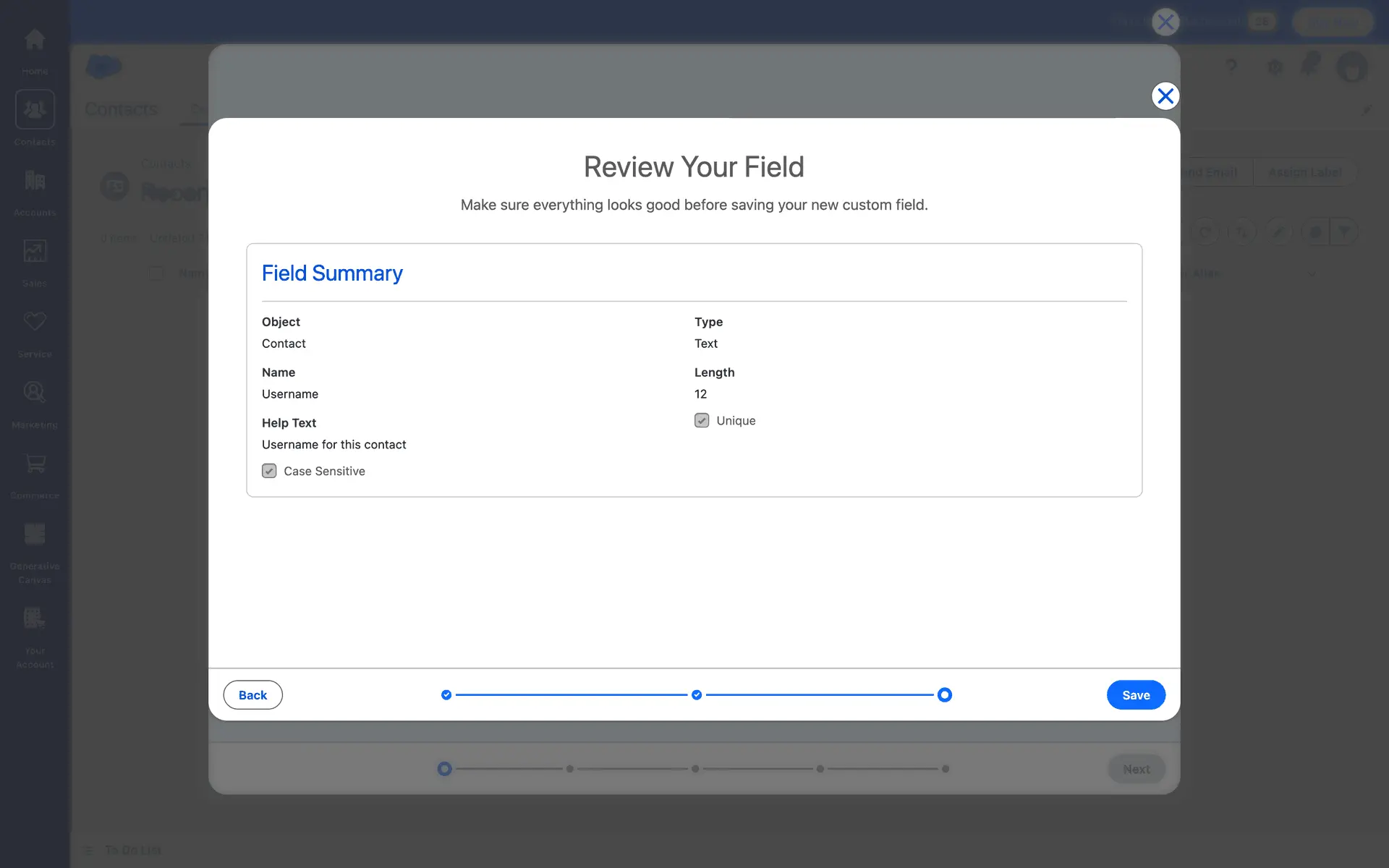The width and height of the screenshot is (1389, 868).
Task: Click second completed progress step
Action: (x=697, y=695)
